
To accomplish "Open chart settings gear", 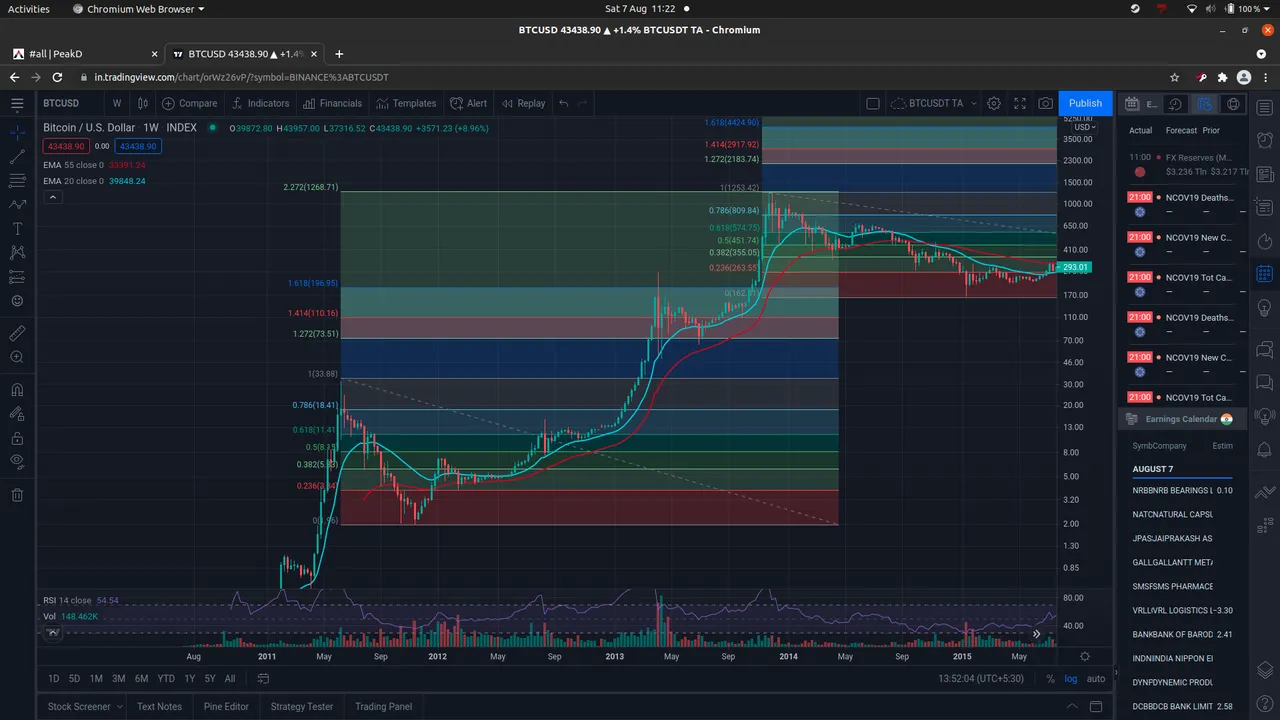I will 994,103.
